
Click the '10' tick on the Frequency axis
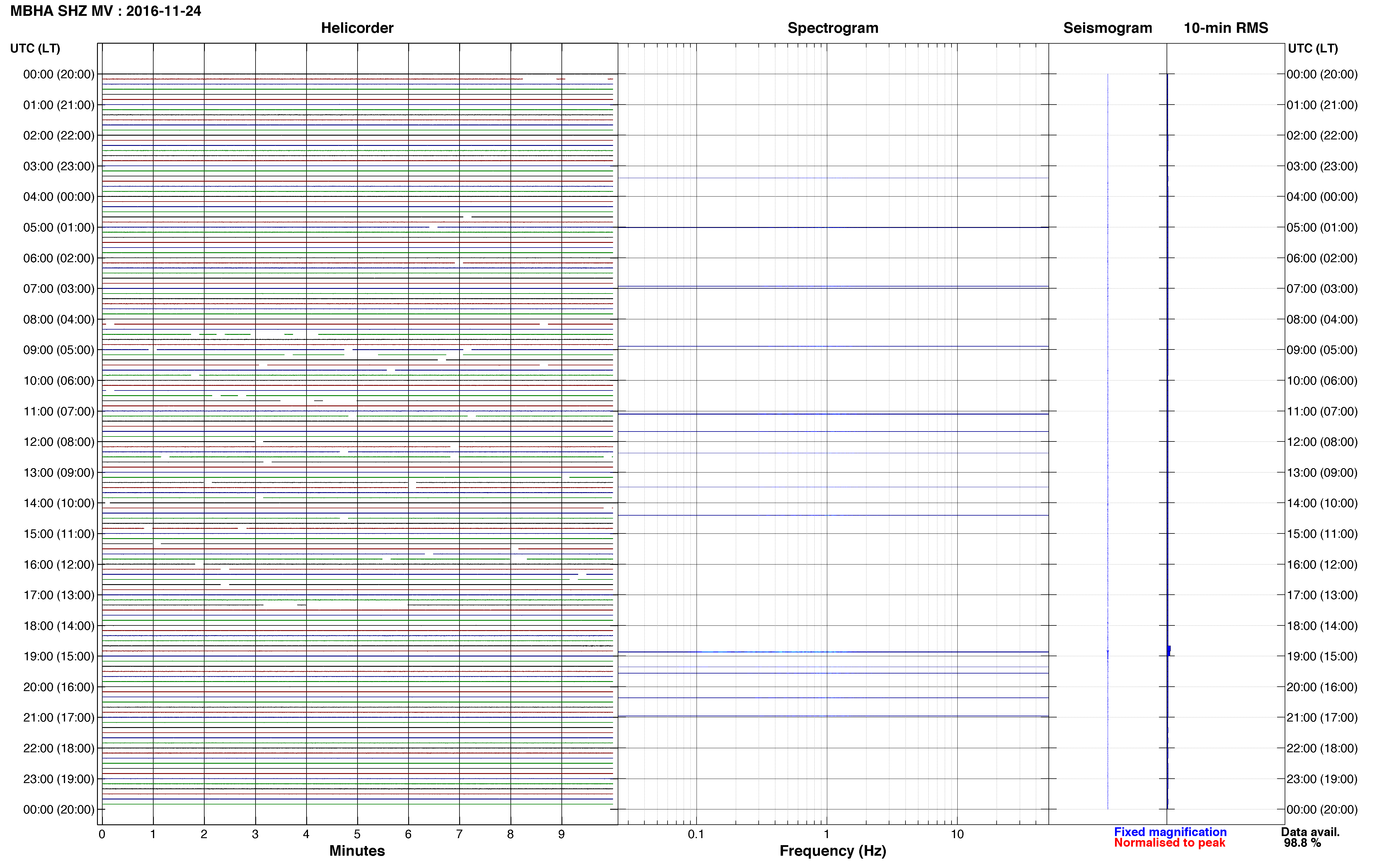coord(957,834)
